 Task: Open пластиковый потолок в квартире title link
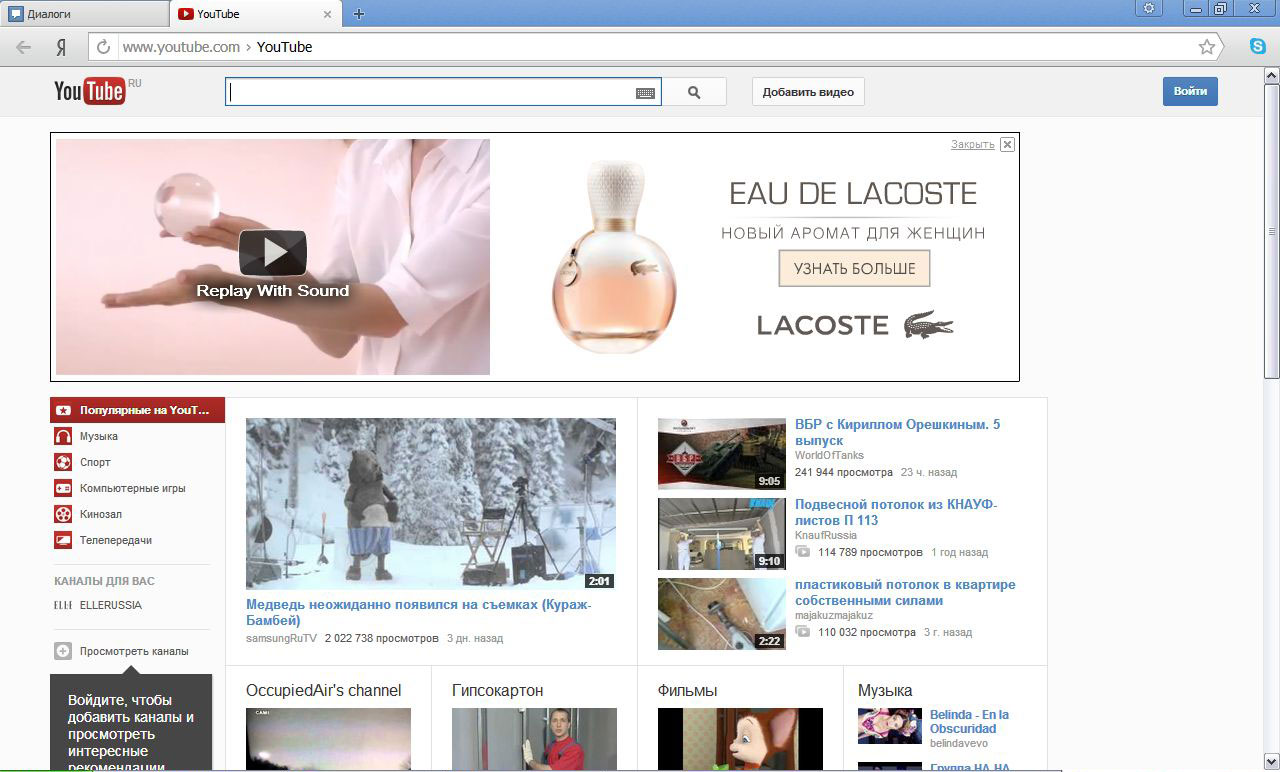(x=905, y=592)
